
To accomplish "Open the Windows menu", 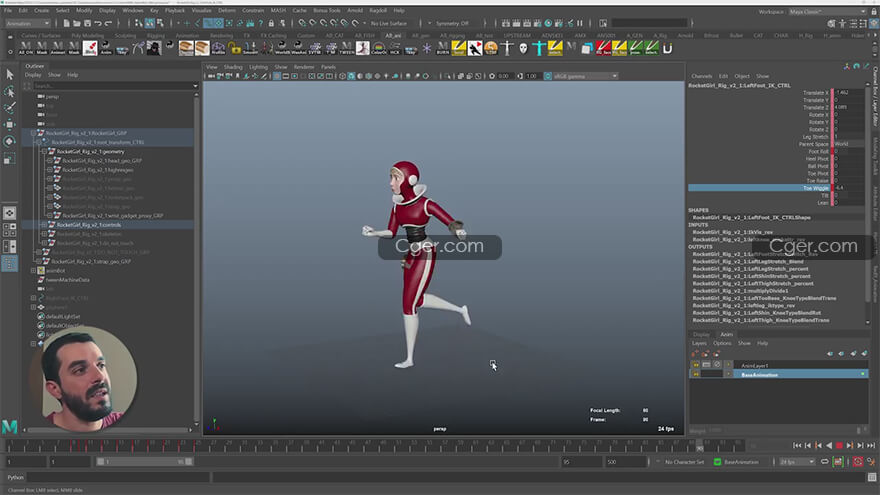I will pyautogui.click(x=133, y=11).
